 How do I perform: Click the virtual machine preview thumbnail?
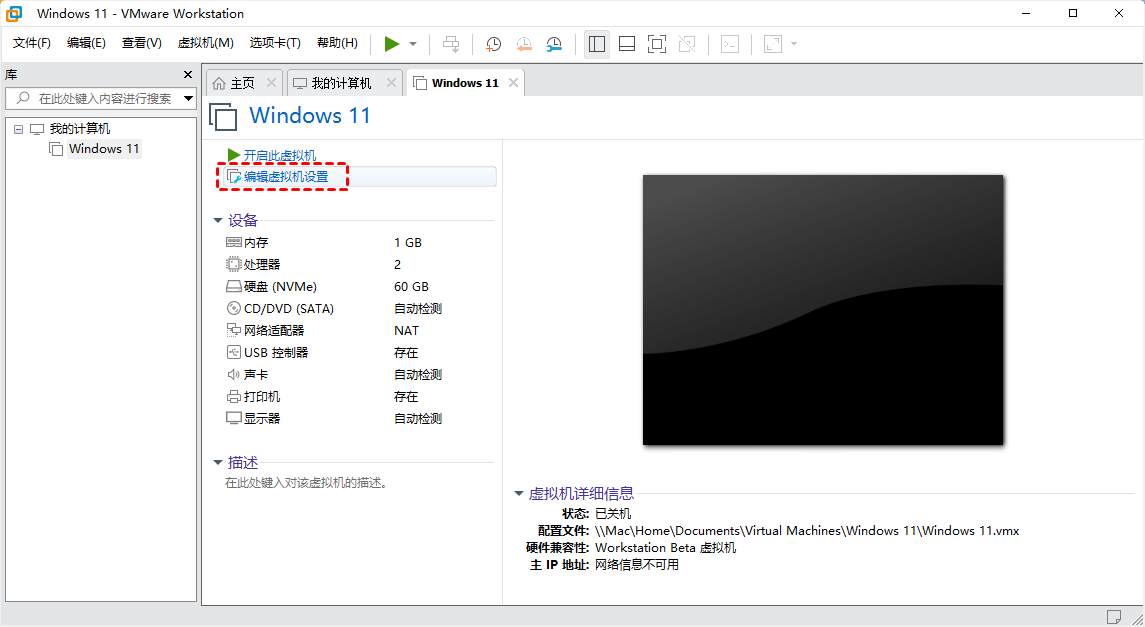pos(822,310)
